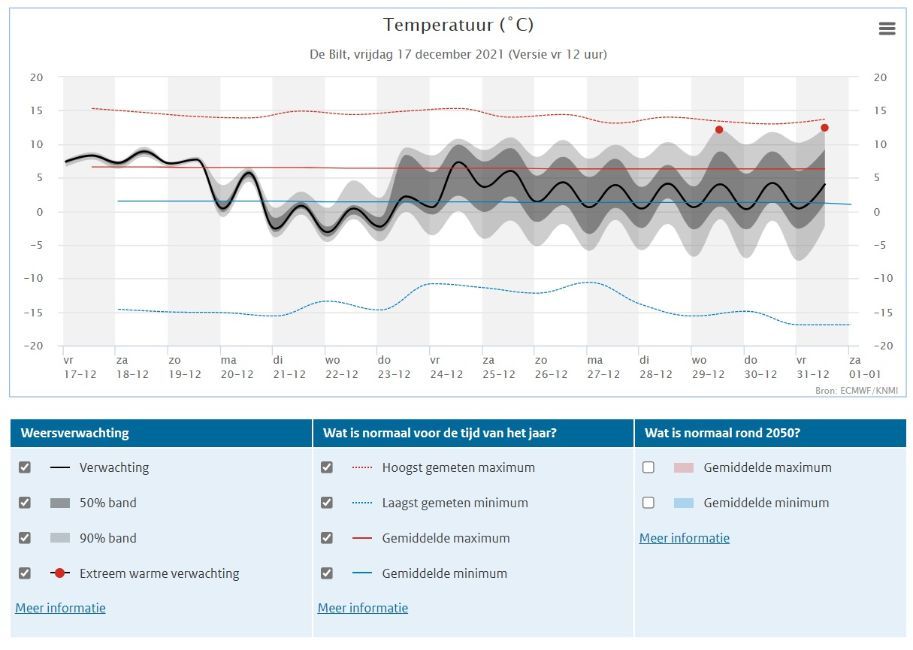Disable the 50% band checkbox
This screenshot has width=913, height=650.
(x=25, y=503)
